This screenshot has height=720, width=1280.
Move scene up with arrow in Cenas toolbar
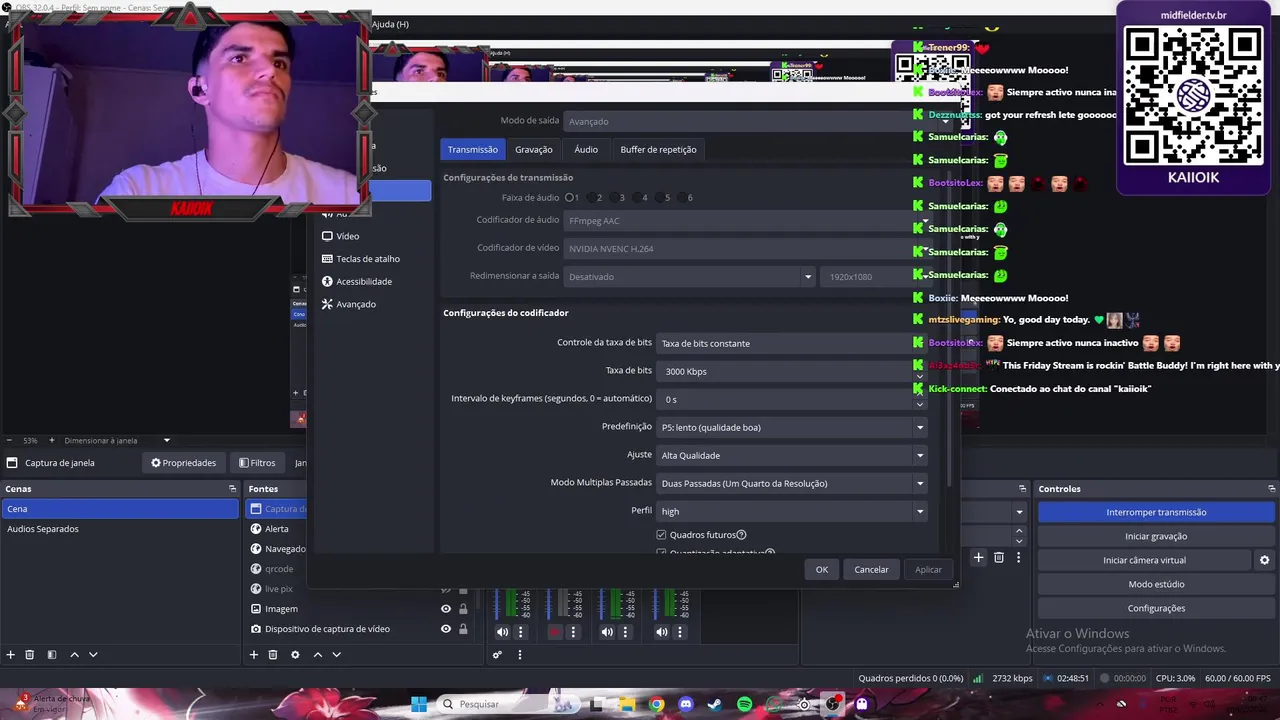74,655
